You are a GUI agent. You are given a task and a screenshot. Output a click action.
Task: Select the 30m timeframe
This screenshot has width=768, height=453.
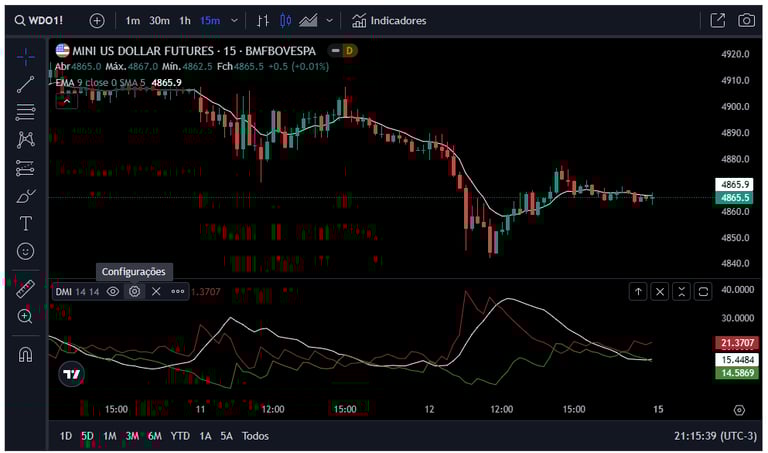(159, 21)
